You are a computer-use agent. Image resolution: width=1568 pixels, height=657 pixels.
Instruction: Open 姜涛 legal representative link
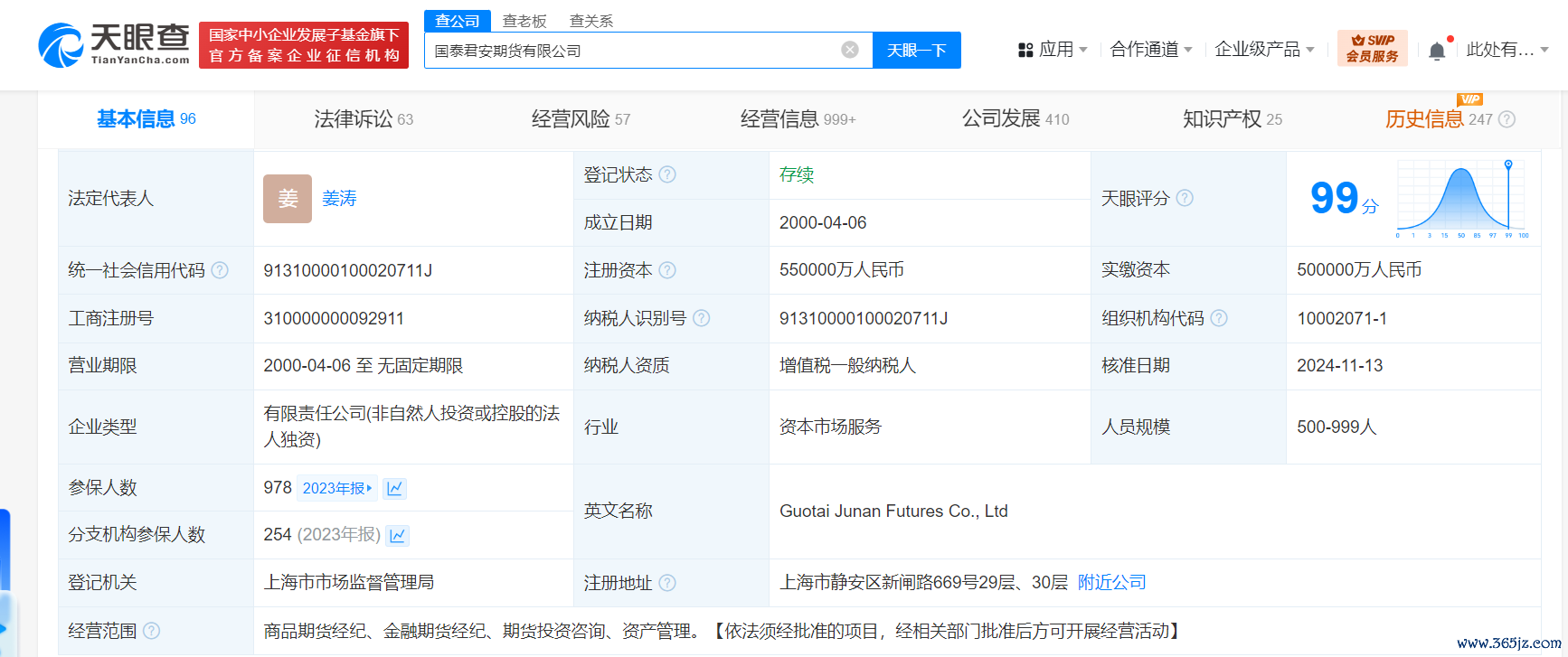click(339, 199)
